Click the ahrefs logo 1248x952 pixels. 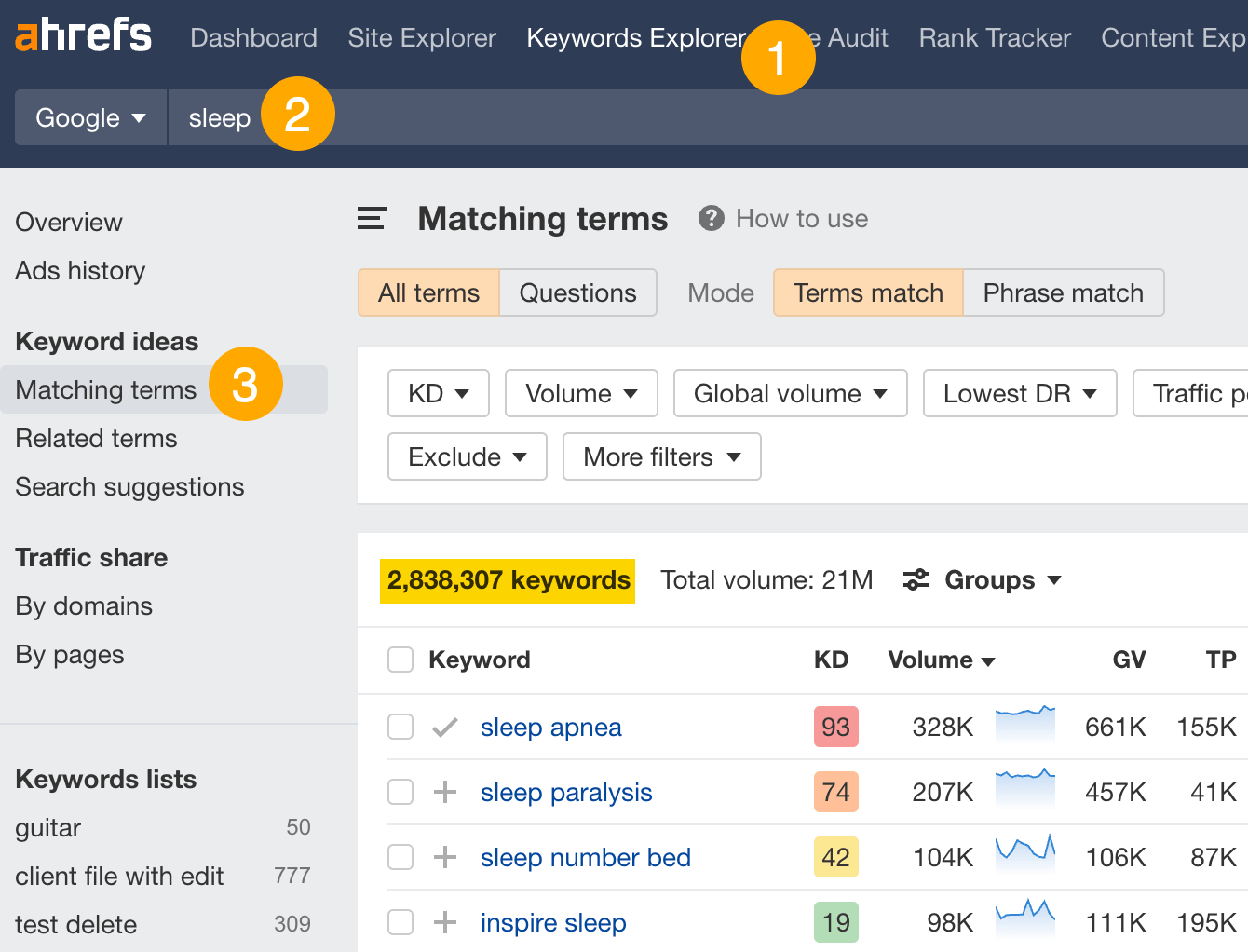82,36
